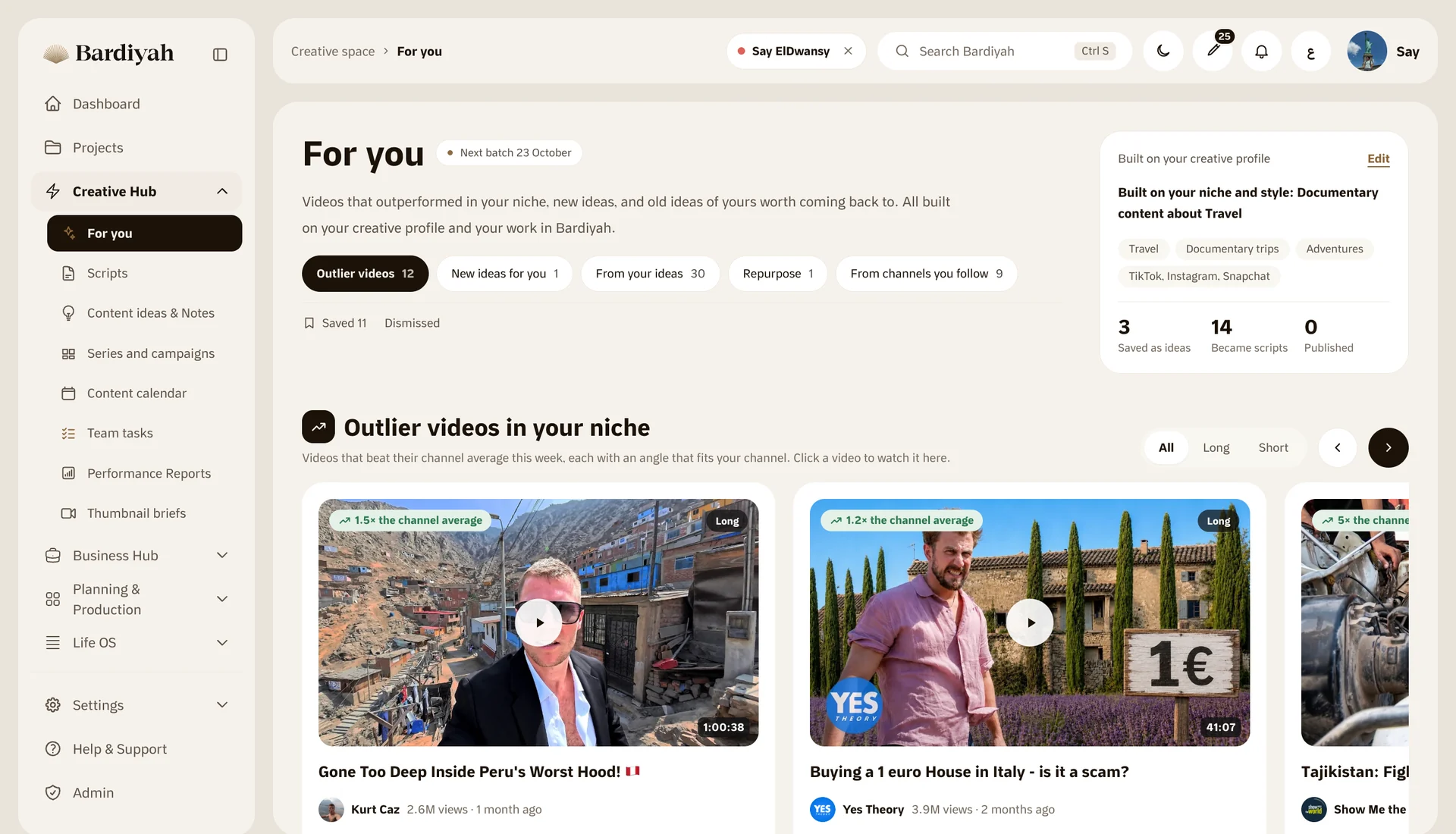1456x834 pixels.
Task: Filter outlier videos to Long
Action: tap(1216, 448)
